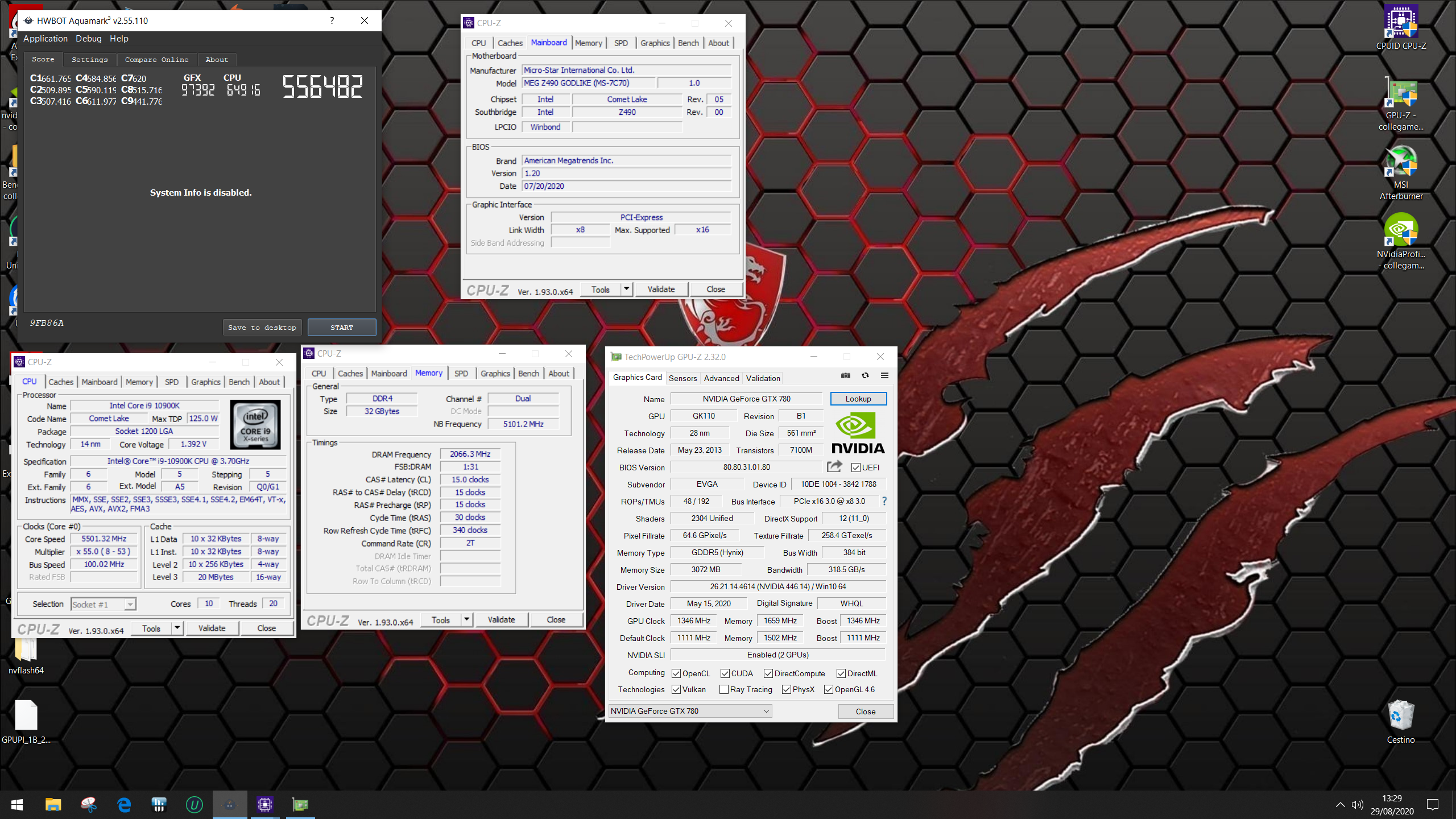Open Graphics tab in Memory CPU-Z window
This screenshot has height=819, width=1456.
tap(495, 374)
